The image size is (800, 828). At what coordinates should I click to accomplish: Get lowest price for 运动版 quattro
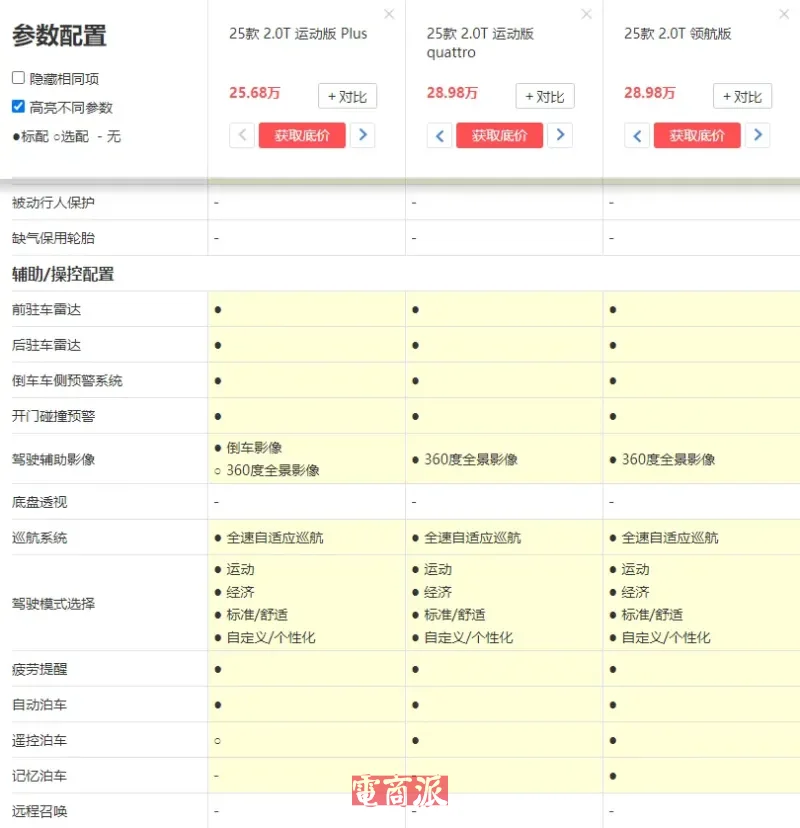tap(500, 135)
